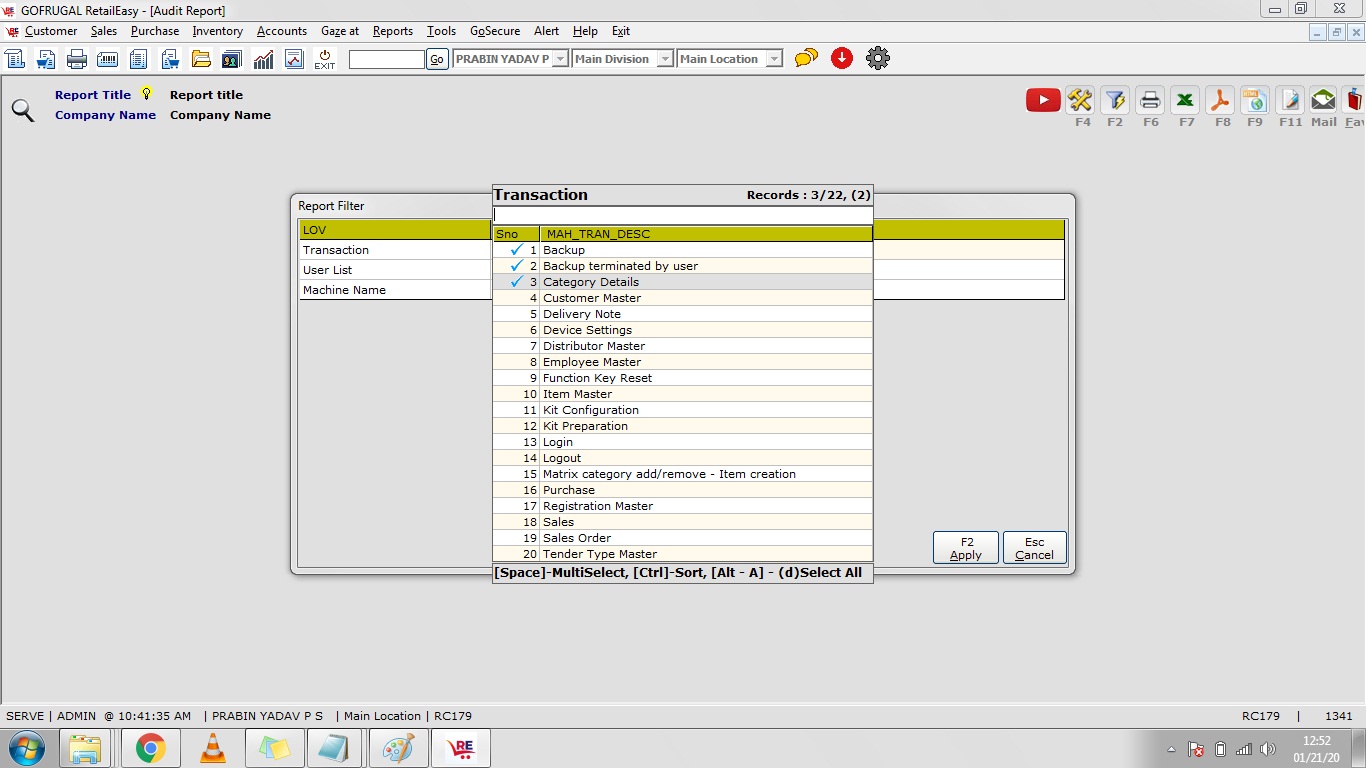Click the F2 filter icon
This screenshot has width=1366, height=768.
tap(1114, 100)
